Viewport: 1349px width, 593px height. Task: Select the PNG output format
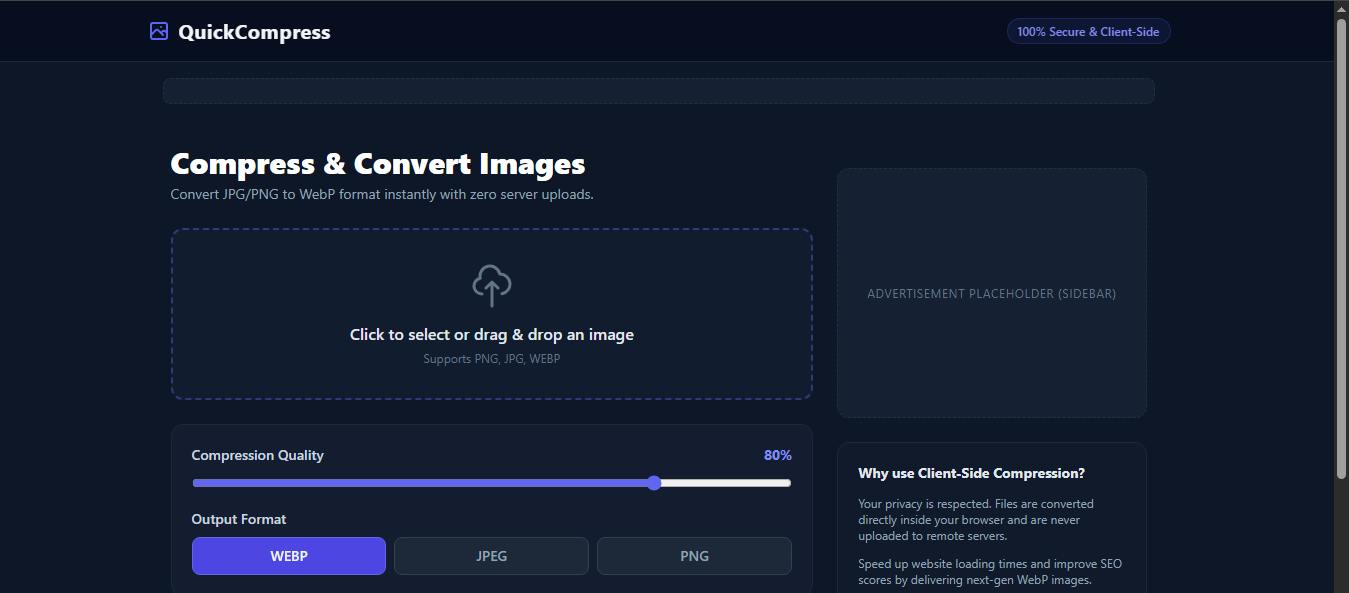point(694,556)
